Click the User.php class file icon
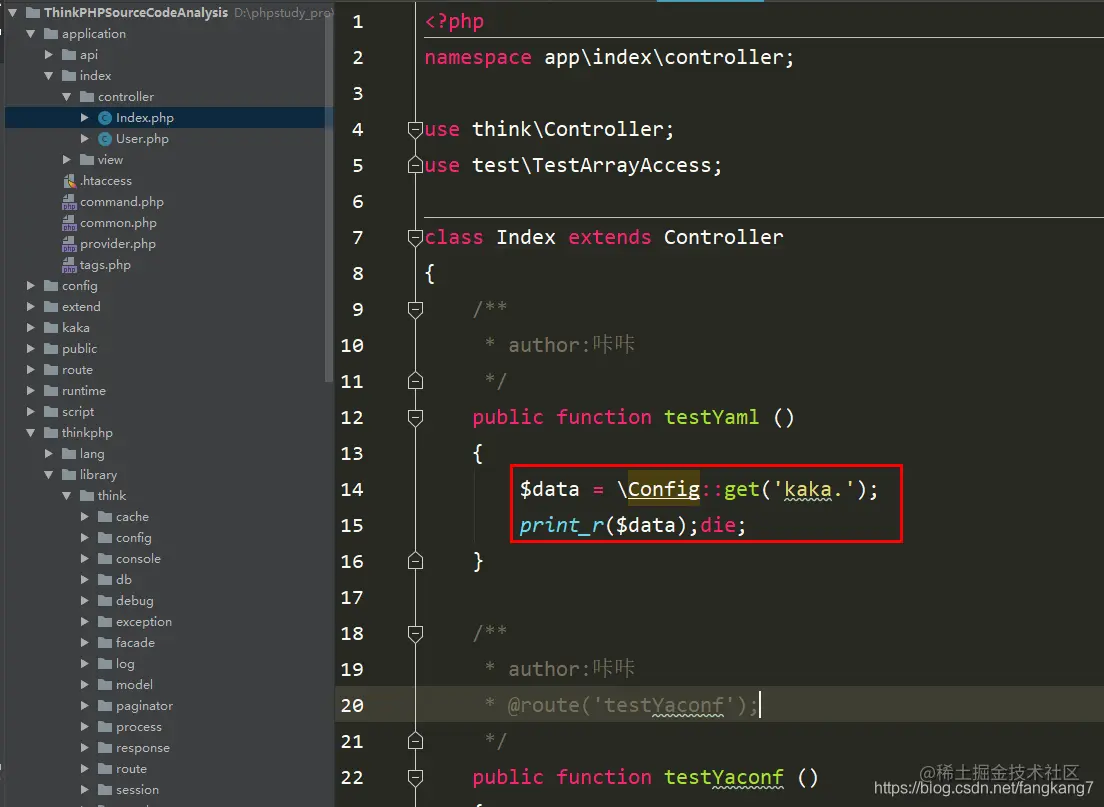Screen dimensions: 1104x807 coord(105,139)
